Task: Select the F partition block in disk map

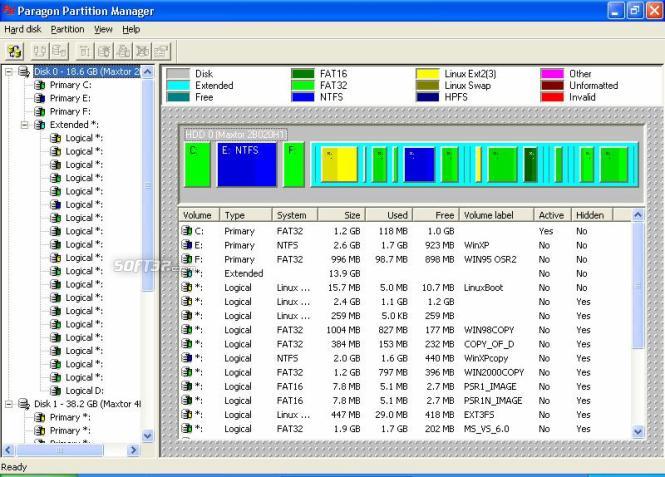Action: (x=294, y=165)
